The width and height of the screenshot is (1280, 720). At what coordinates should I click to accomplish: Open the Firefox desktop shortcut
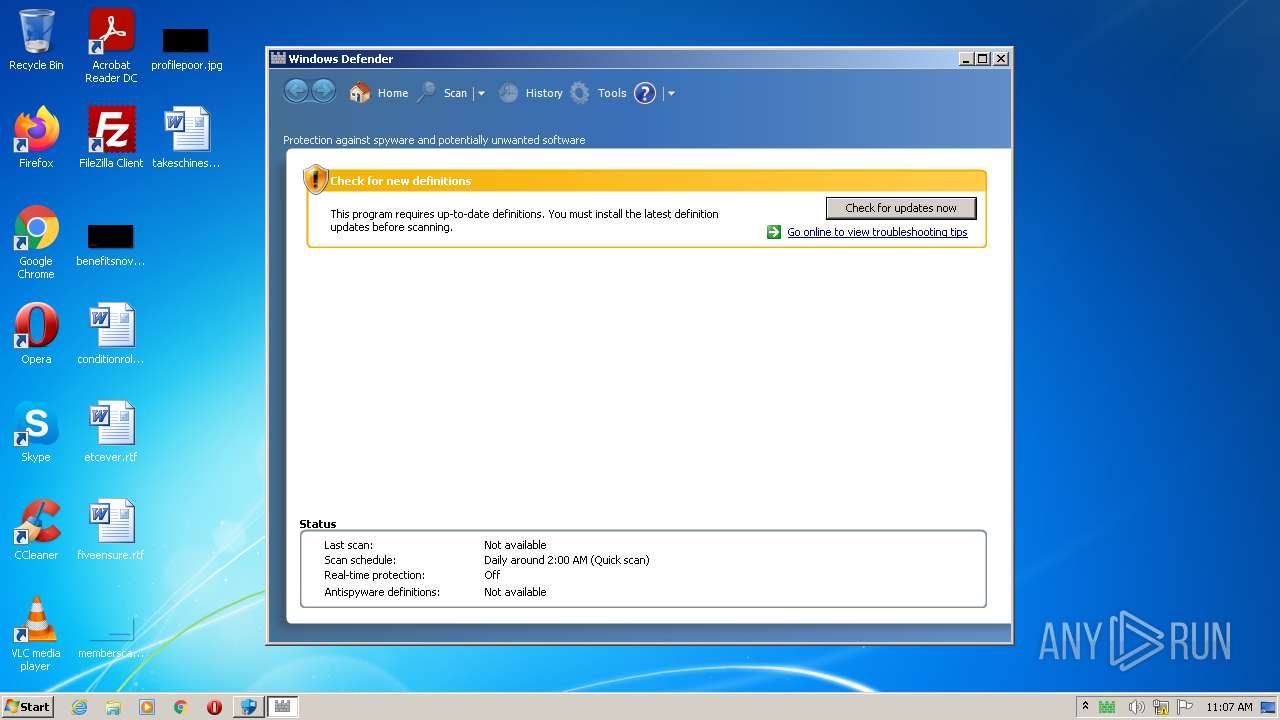[x=36, y=137]
